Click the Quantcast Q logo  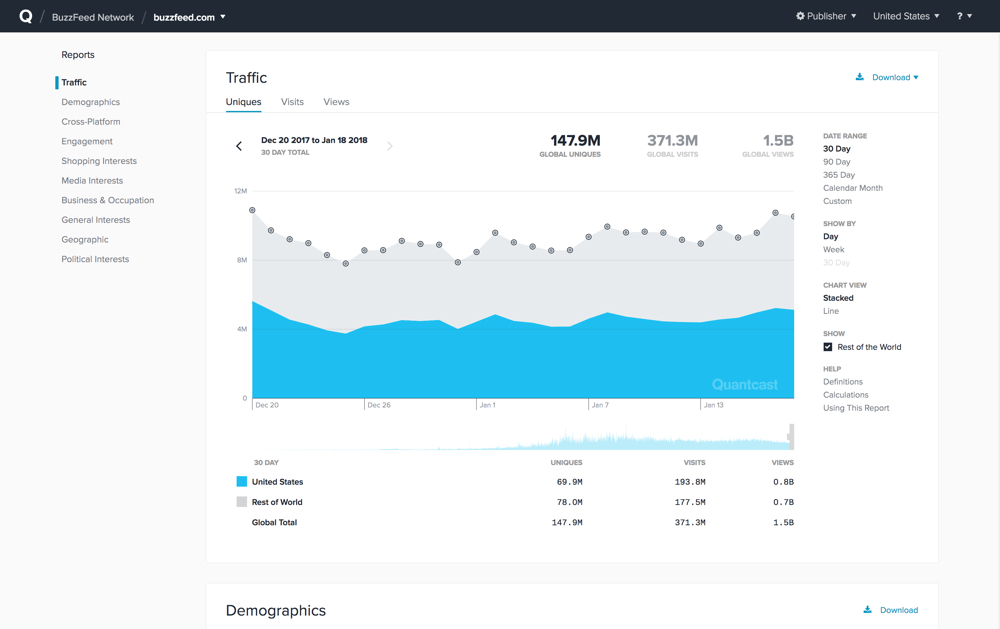26,16
